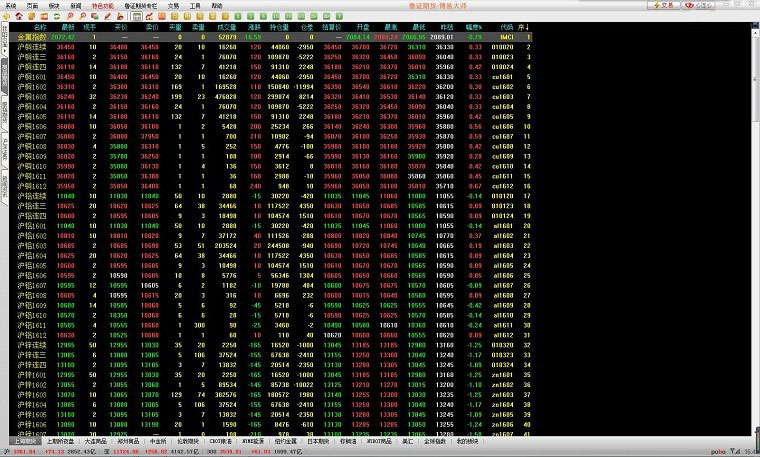Select the 沪铝1611 contract row
The image size is (760, 457).
270,325
